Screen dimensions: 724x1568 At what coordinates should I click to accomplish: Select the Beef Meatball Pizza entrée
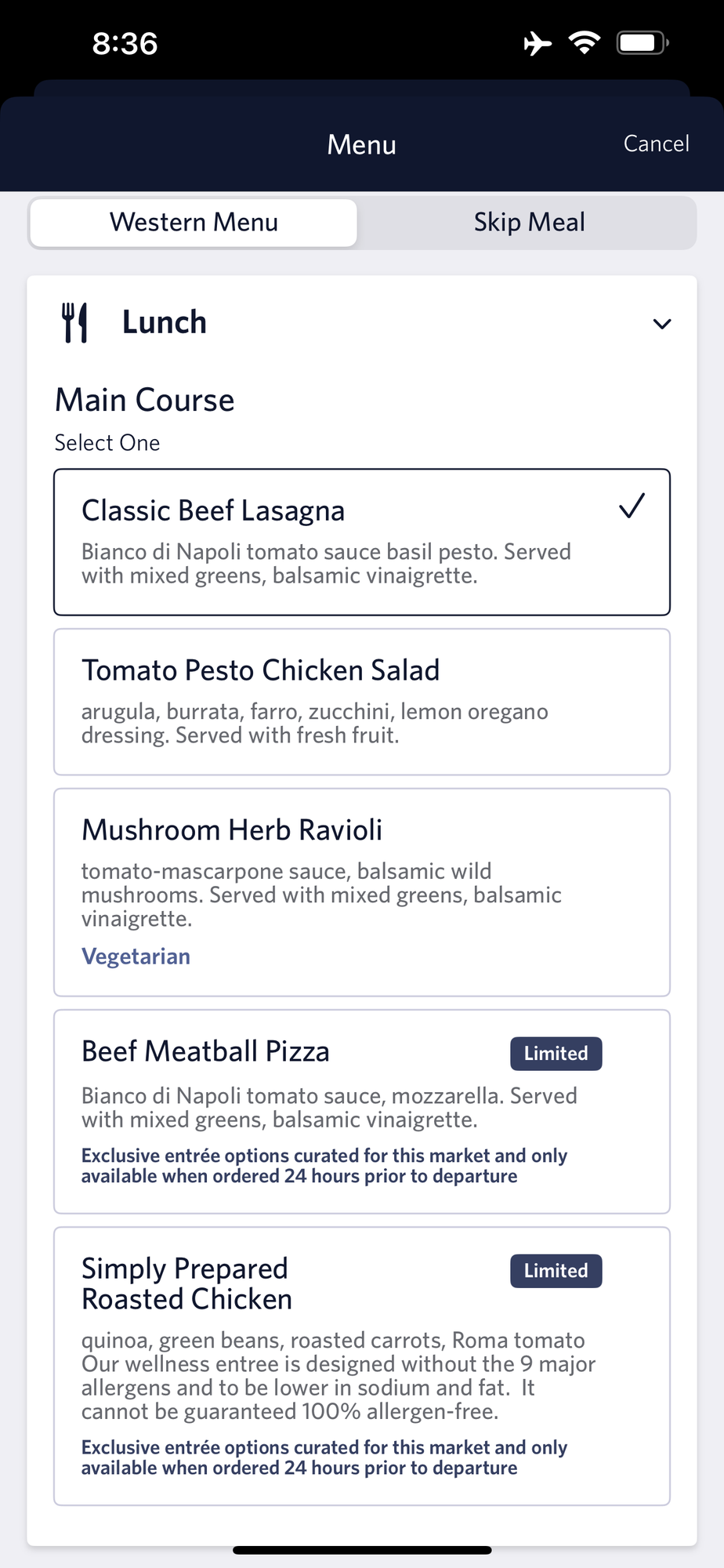click(x=362, y=1112)
